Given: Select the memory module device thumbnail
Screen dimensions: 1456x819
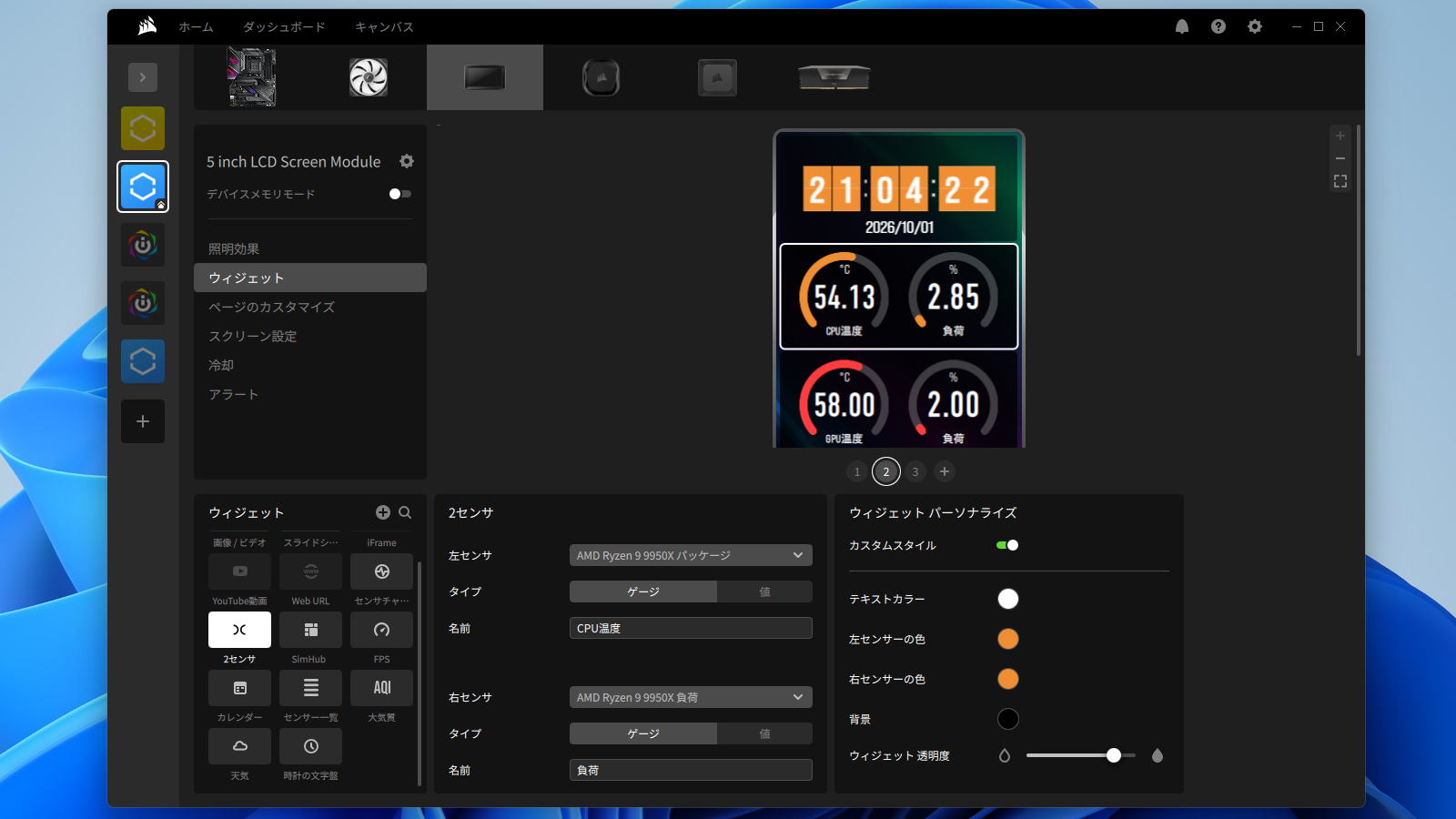Looking at the screenshot, I should pyautogui.click(x=834, y=77).
